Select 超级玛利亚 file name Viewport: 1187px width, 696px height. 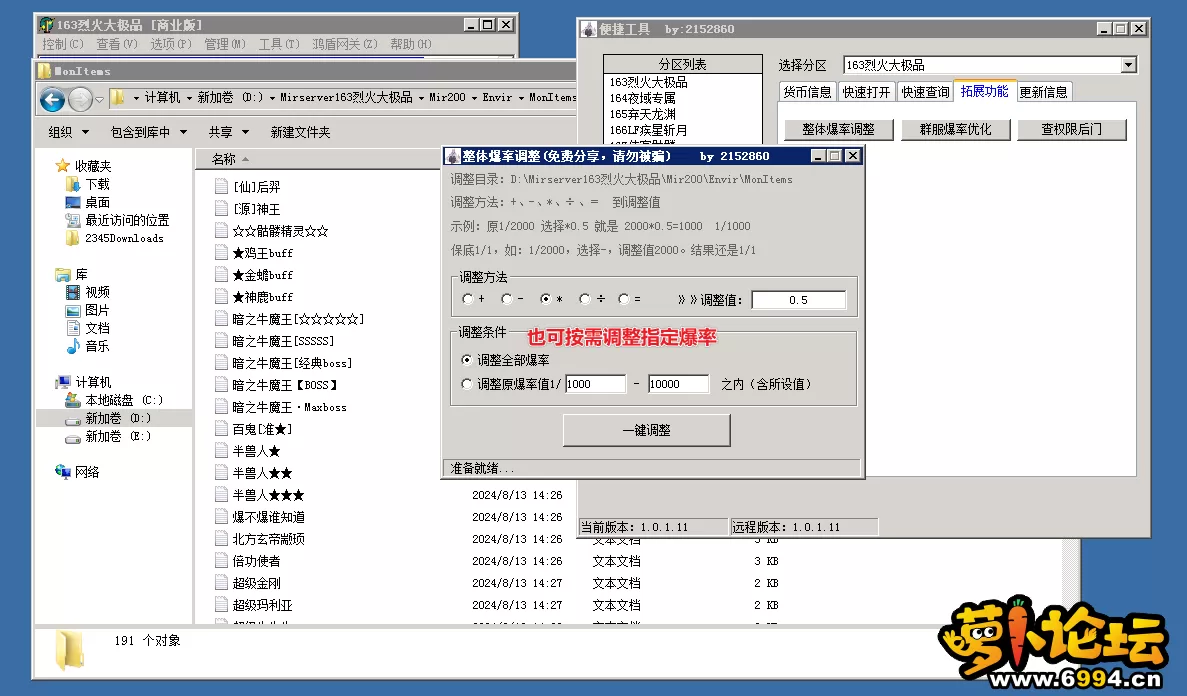[x=262, y=605]
